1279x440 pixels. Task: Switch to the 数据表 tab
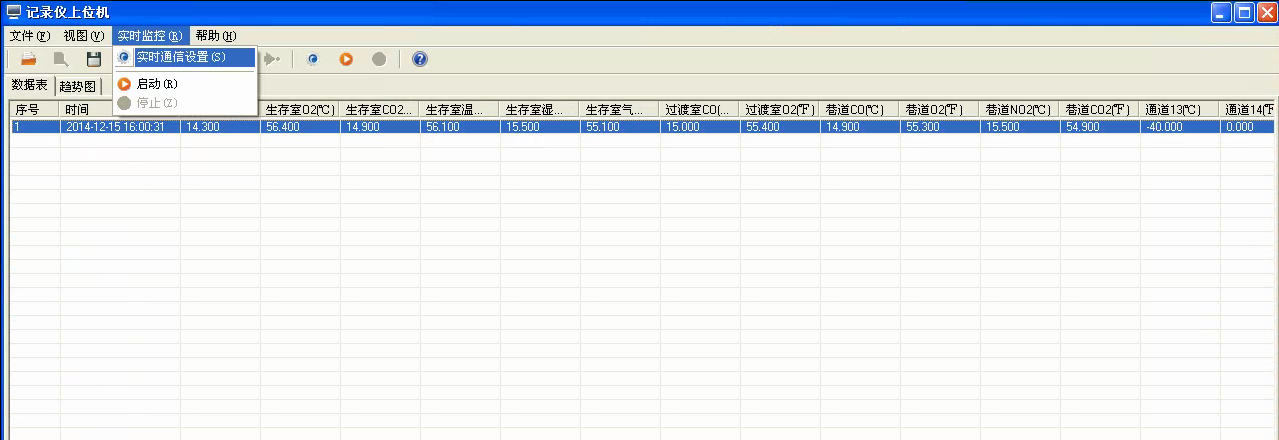tap(30, 85)
